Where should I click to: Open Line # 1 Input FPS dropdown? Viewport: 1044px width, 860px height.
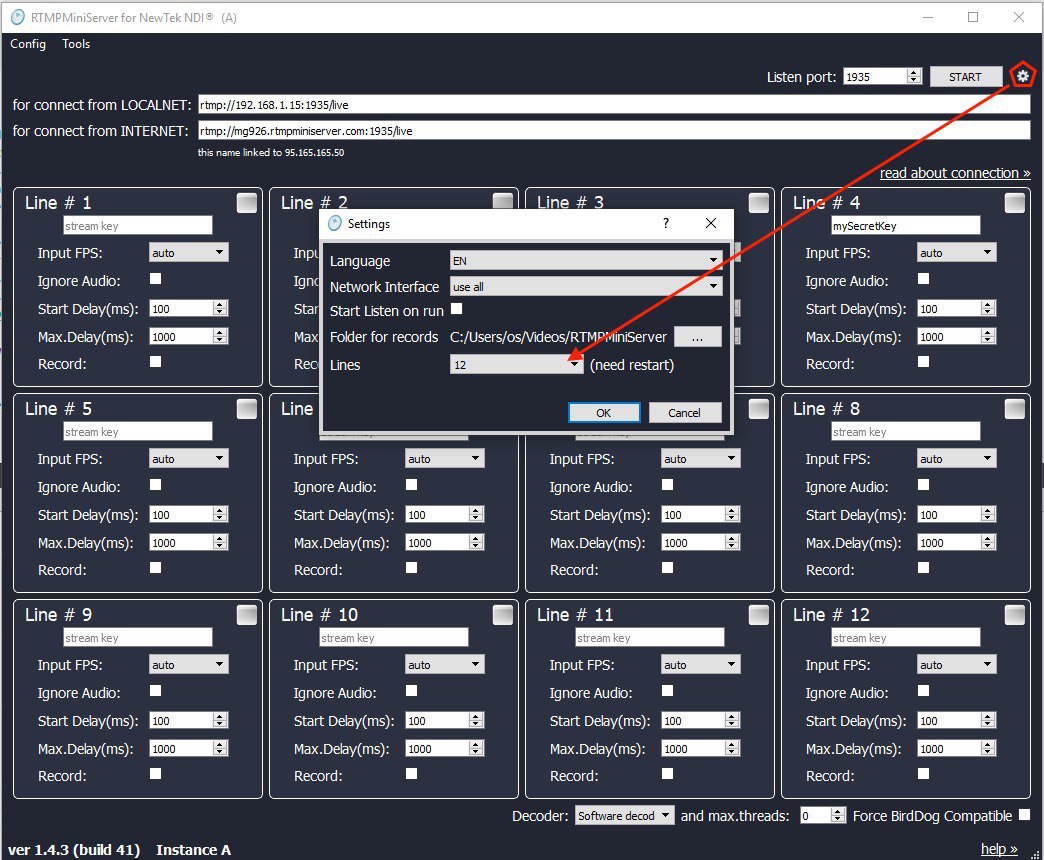pos(188,252)
